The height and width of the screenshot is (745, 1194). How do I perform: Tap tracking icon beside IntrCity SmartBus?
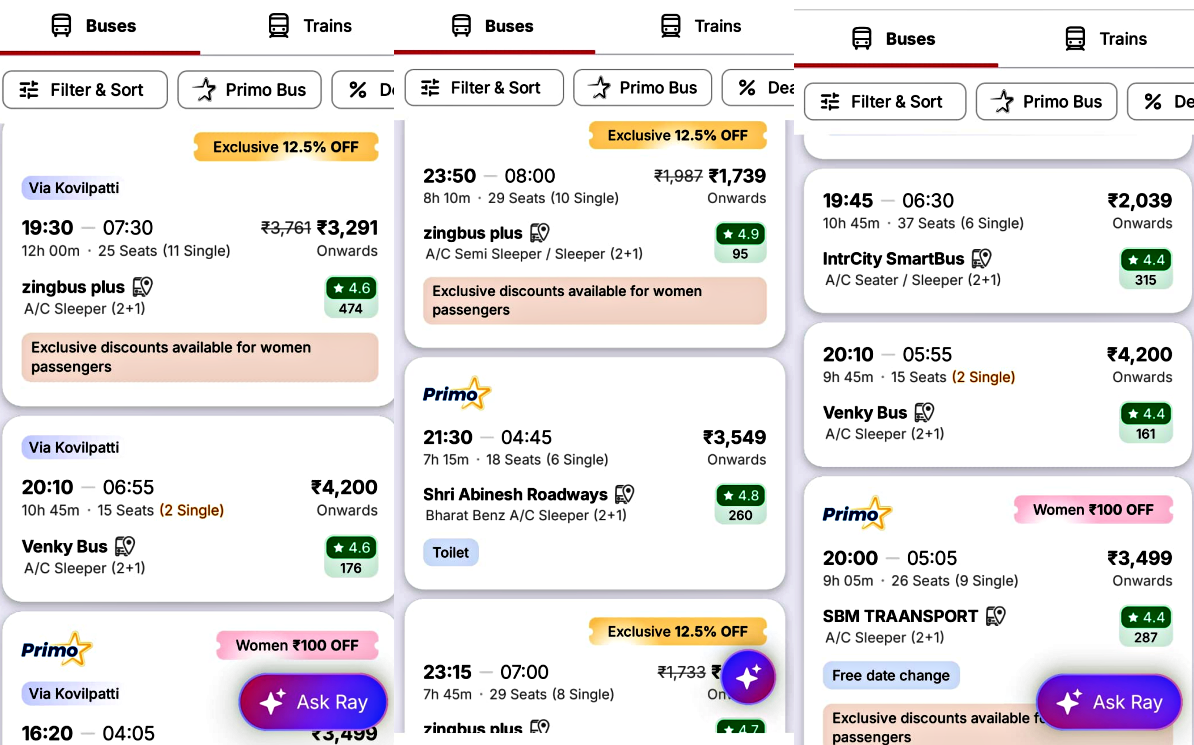coord(982,258)
